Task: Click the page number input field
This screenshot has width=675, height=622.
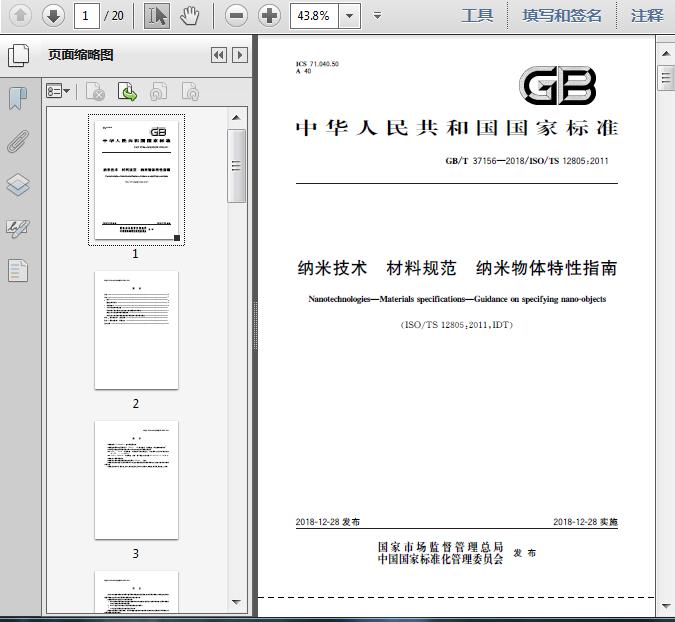Action: (87, 15)
